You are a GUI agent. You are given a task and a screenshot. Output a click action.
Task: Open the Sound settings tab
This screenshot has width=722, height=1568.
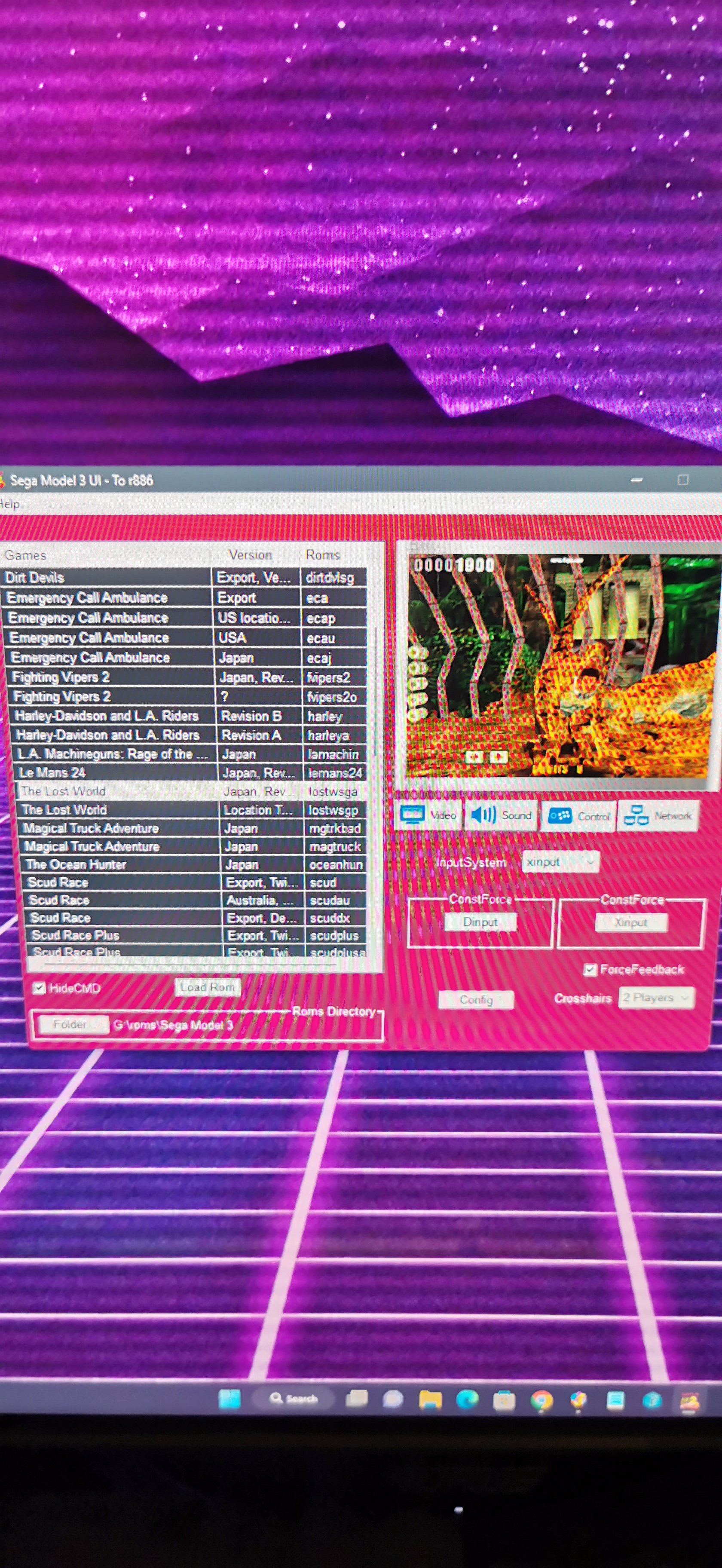(502, 815)
